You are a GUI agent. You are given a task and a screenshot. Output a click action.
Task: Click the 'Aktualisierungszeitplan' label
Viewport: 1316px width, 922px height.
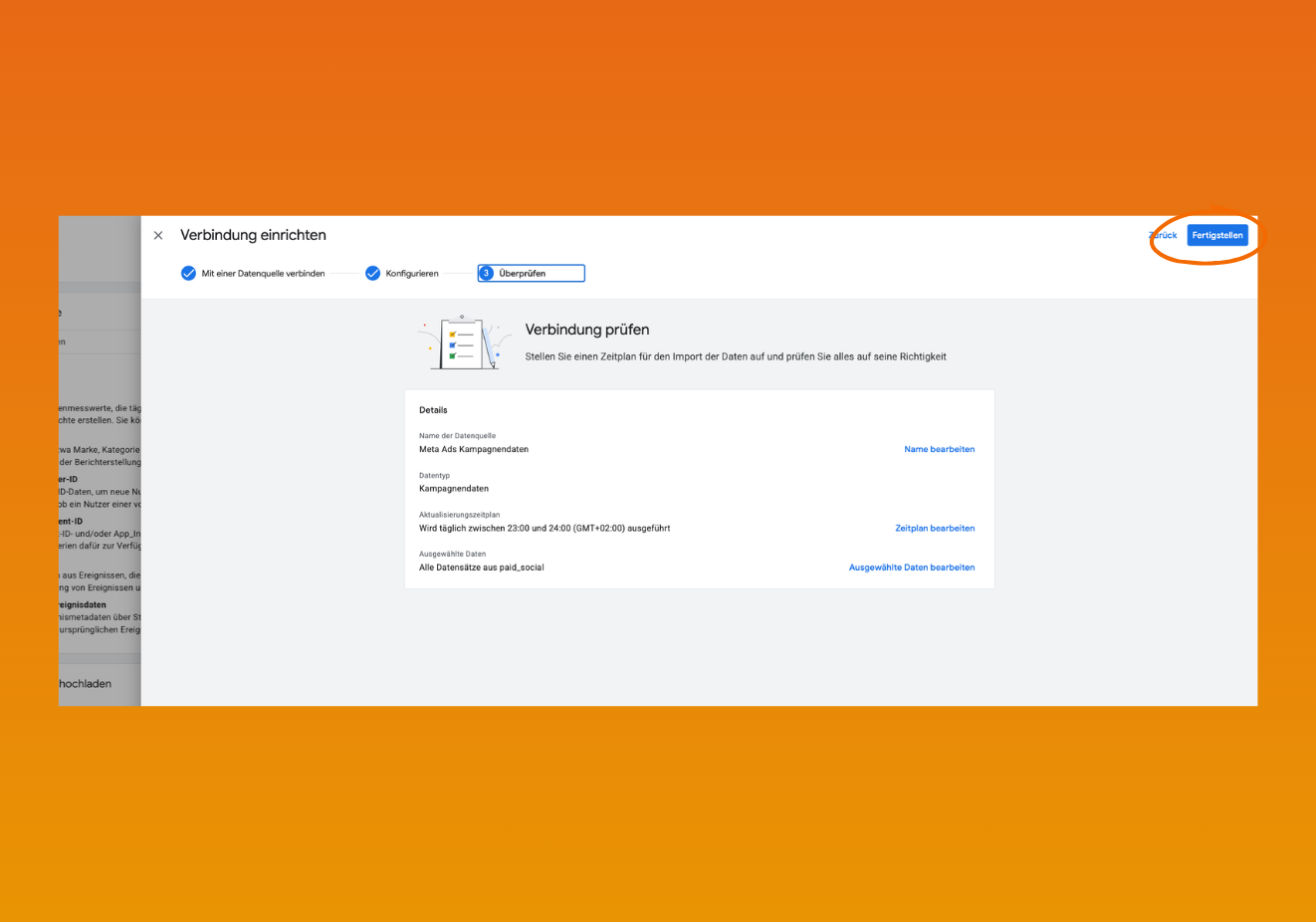[x=460, y=515]
